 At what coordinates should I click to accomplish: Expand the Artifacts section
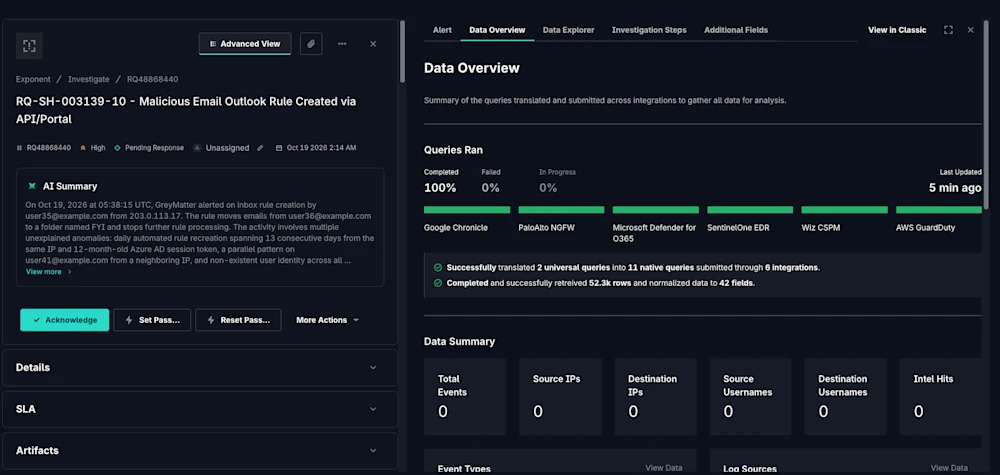(x=200, y=451)
